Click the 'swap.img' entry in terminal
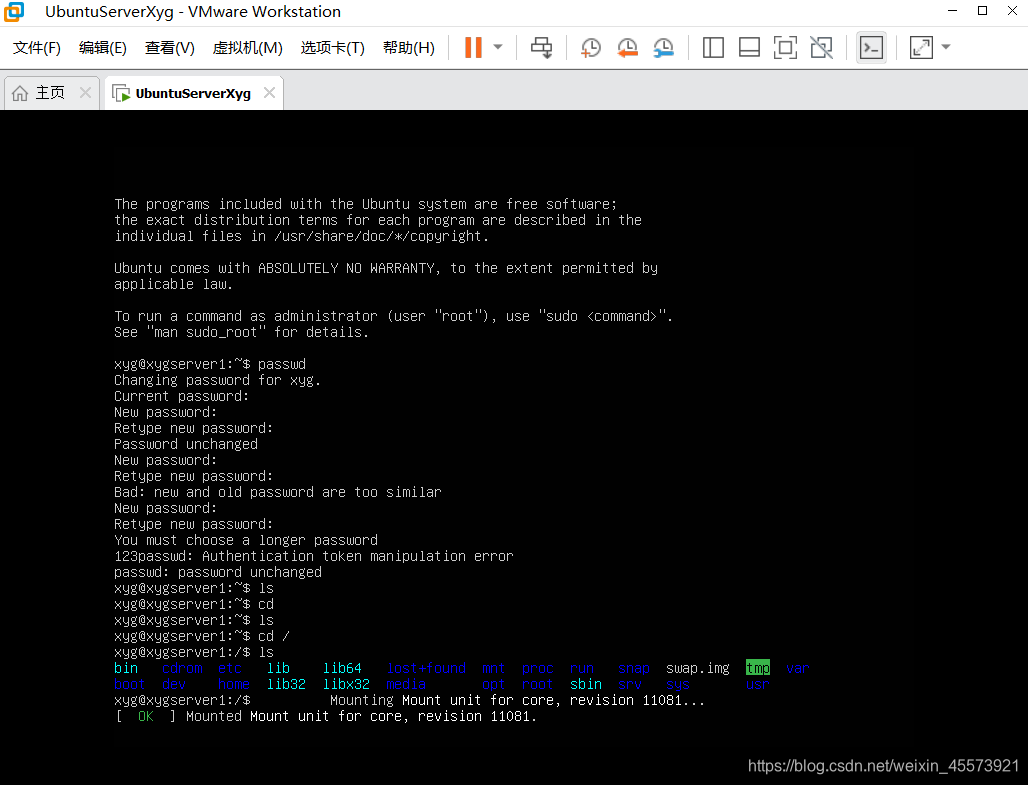Image resolution: width=1028 pixels, height=785 pixels. pos(698,668)
